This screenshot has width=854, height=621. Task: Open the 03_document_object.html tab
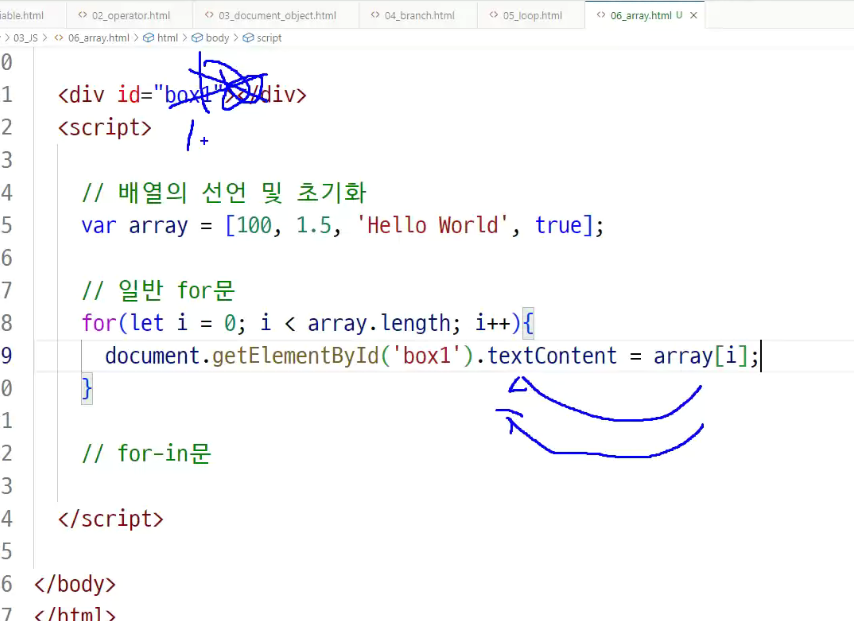pyautogui.click(x=276, y=15)
